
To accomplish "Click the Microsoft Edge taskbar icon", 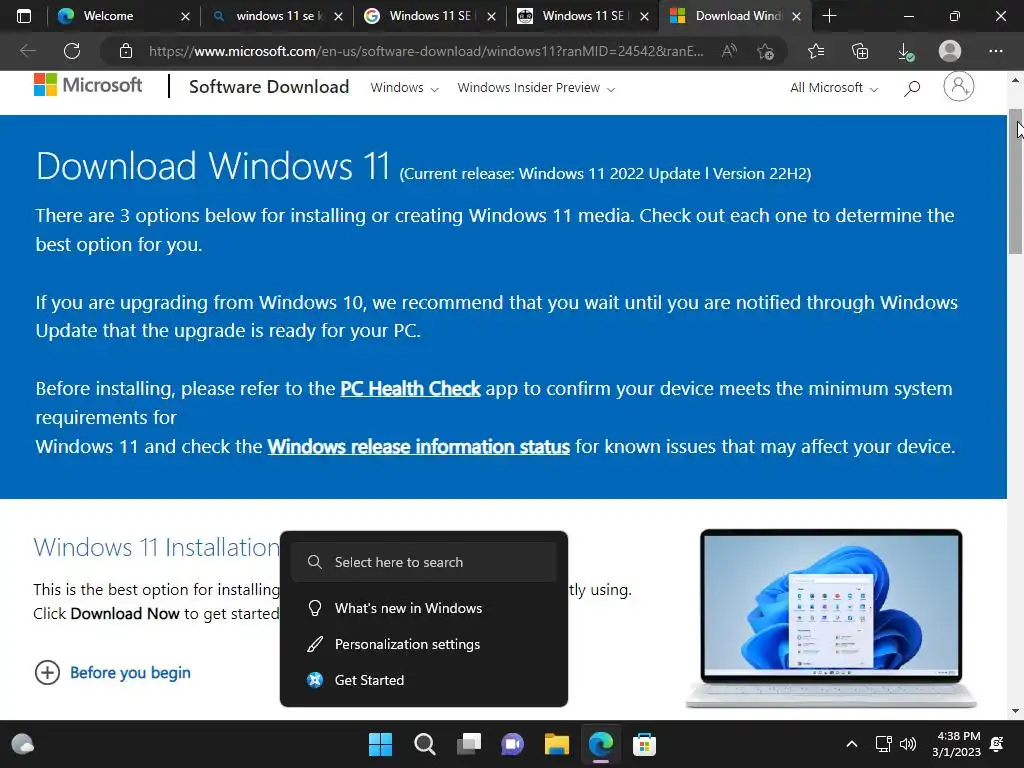I will click(x=600, y=744).
